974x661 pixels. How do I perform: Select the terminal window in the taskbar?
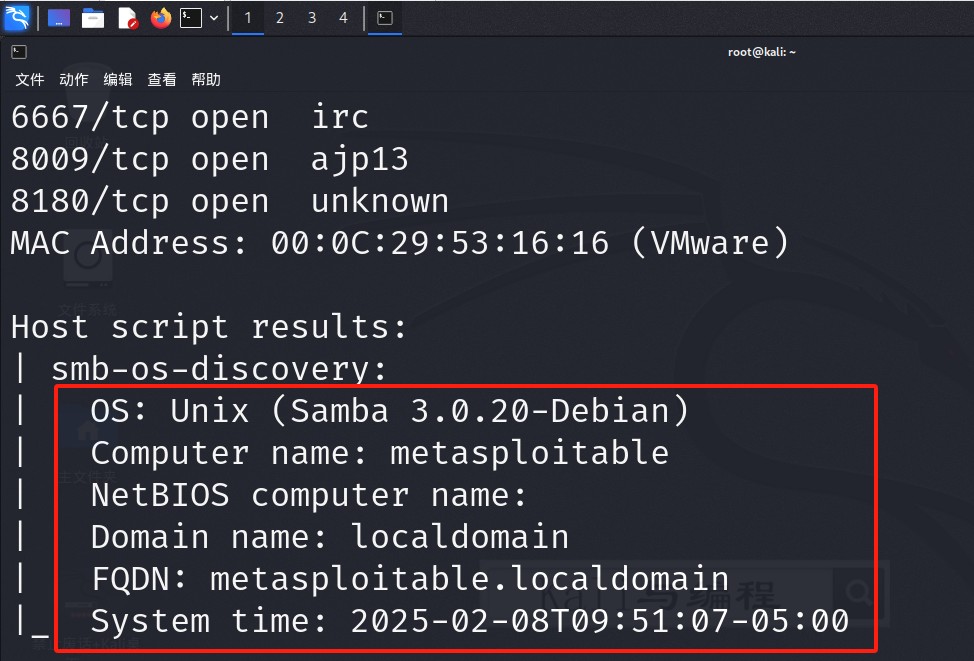[x=385, y=18]
